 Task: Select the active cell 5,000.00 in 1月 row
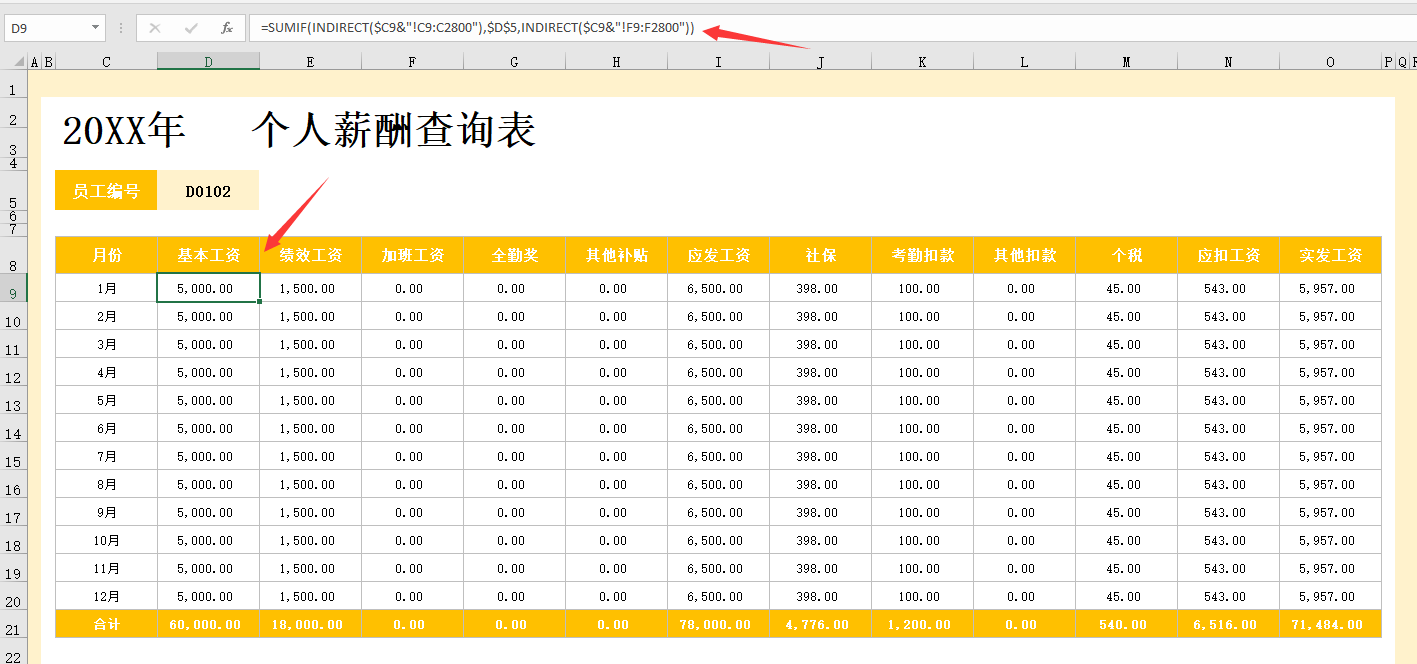[x=208, y=288]
